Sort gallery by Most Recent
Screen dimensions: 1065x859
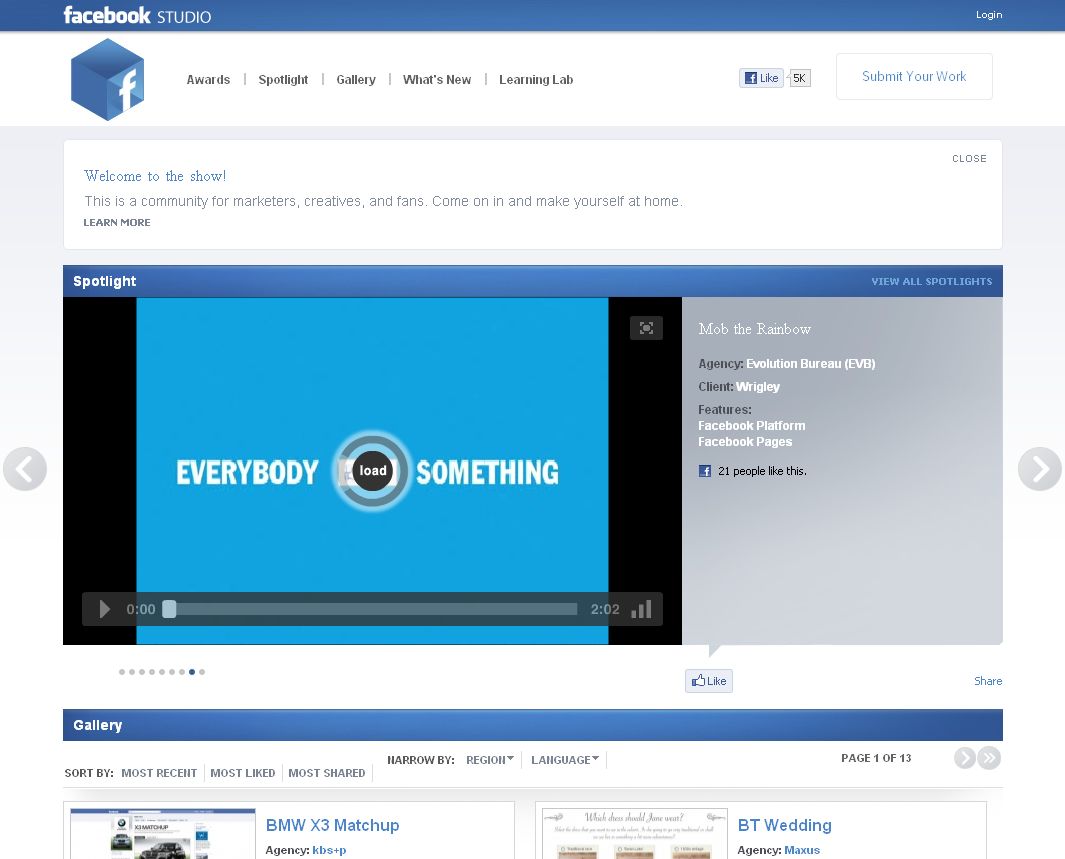[159, 773]
